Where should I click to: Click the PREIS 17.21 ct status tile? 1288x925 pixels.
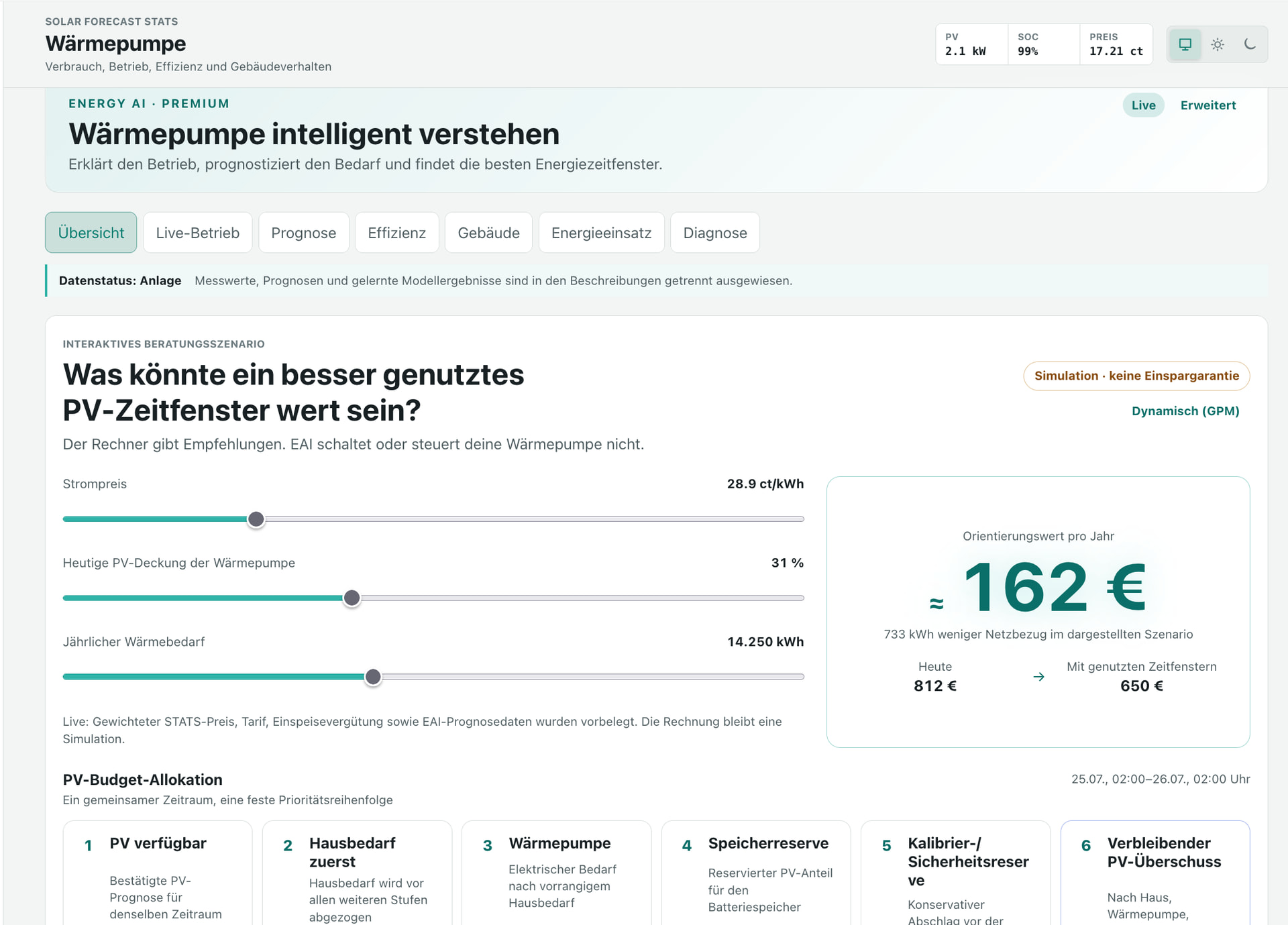1116,44
